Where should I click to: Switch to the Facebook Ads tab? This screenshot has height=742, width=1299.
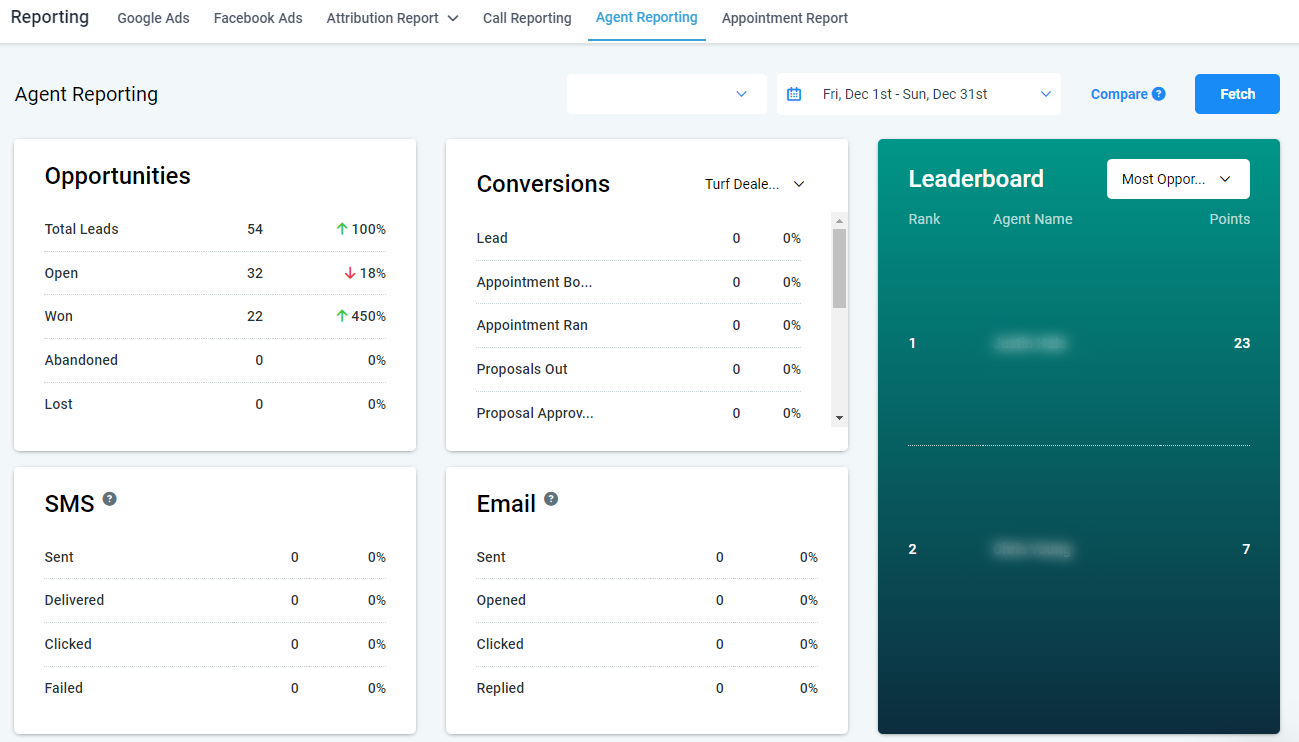click(258, 18)
